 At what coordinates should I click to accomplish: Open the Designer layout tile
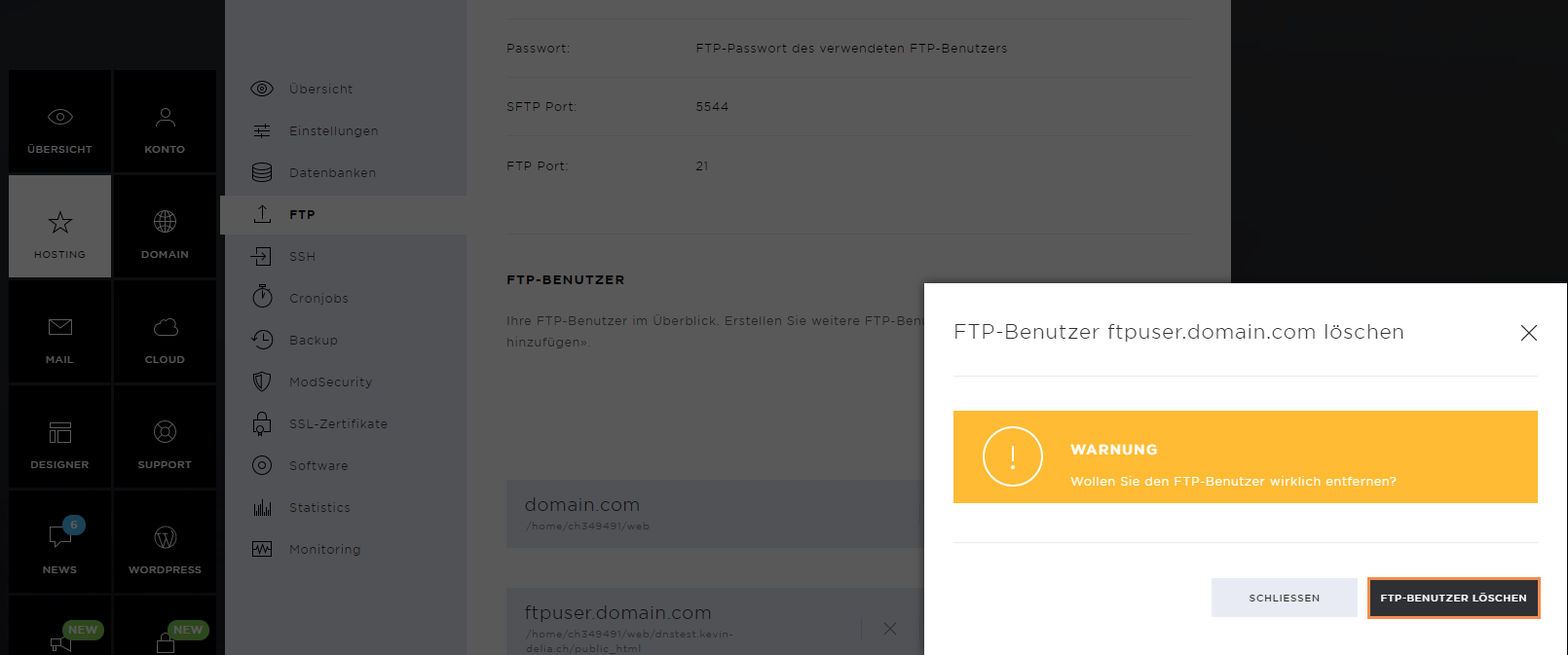tap(59, 437)
